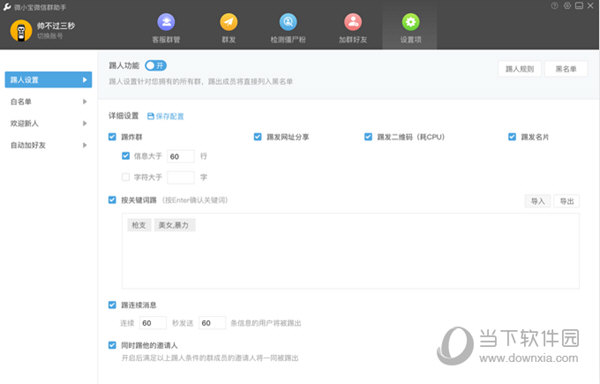Viewport: 600px width, 384px height.
Task: Uncheck the 踢连续消息 checkbox
Action: coord(112,304)
